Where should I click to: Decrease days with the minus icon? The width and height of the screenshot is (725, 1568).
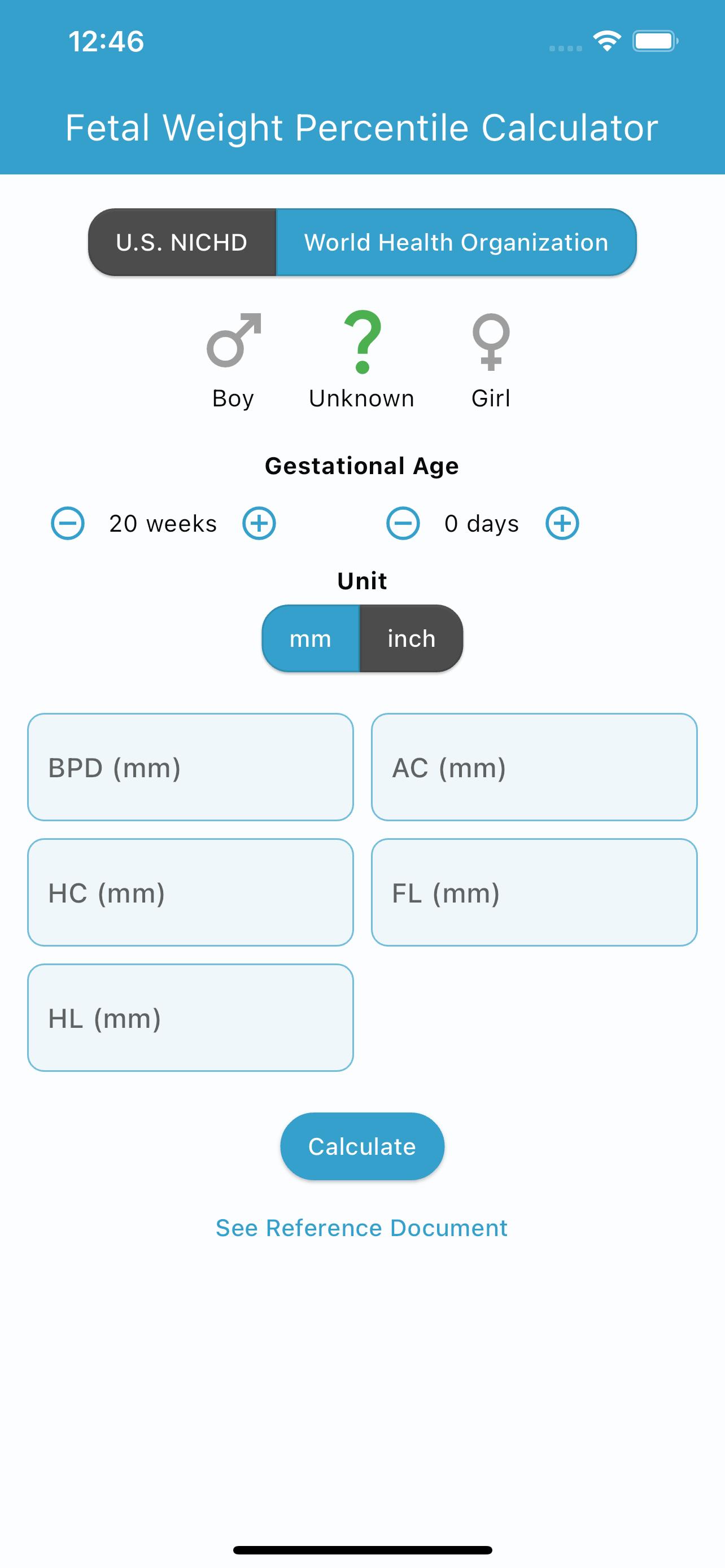403,523
